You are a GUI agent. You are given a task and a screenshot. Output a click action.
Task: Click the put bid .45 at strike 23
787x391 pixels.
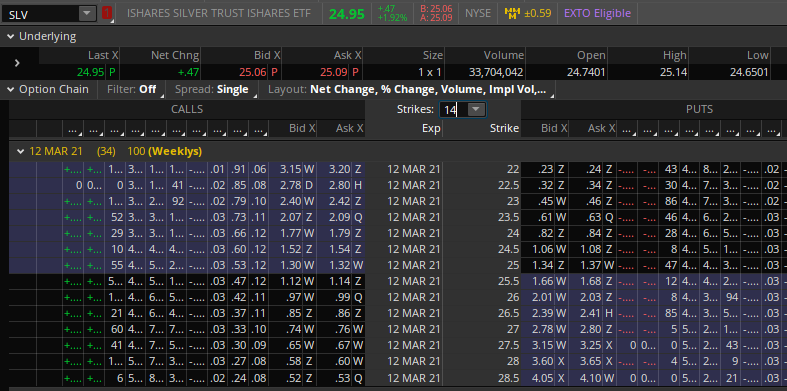(545, 201)
